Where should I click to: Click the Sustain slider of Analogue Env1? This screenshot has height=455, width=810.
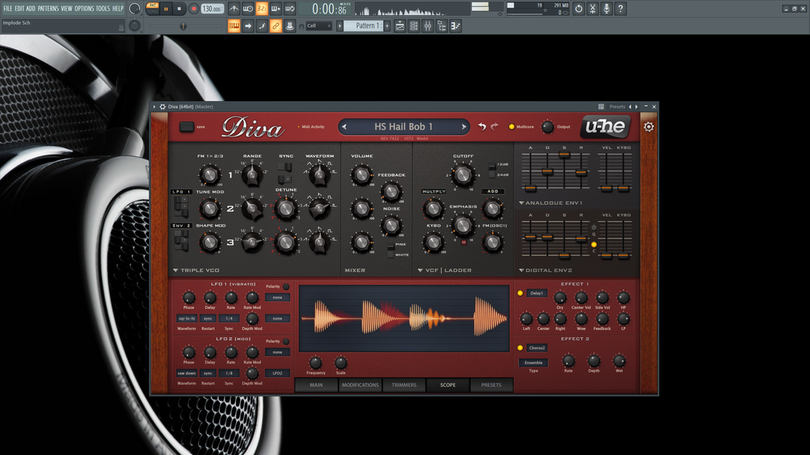pos(564,154)
